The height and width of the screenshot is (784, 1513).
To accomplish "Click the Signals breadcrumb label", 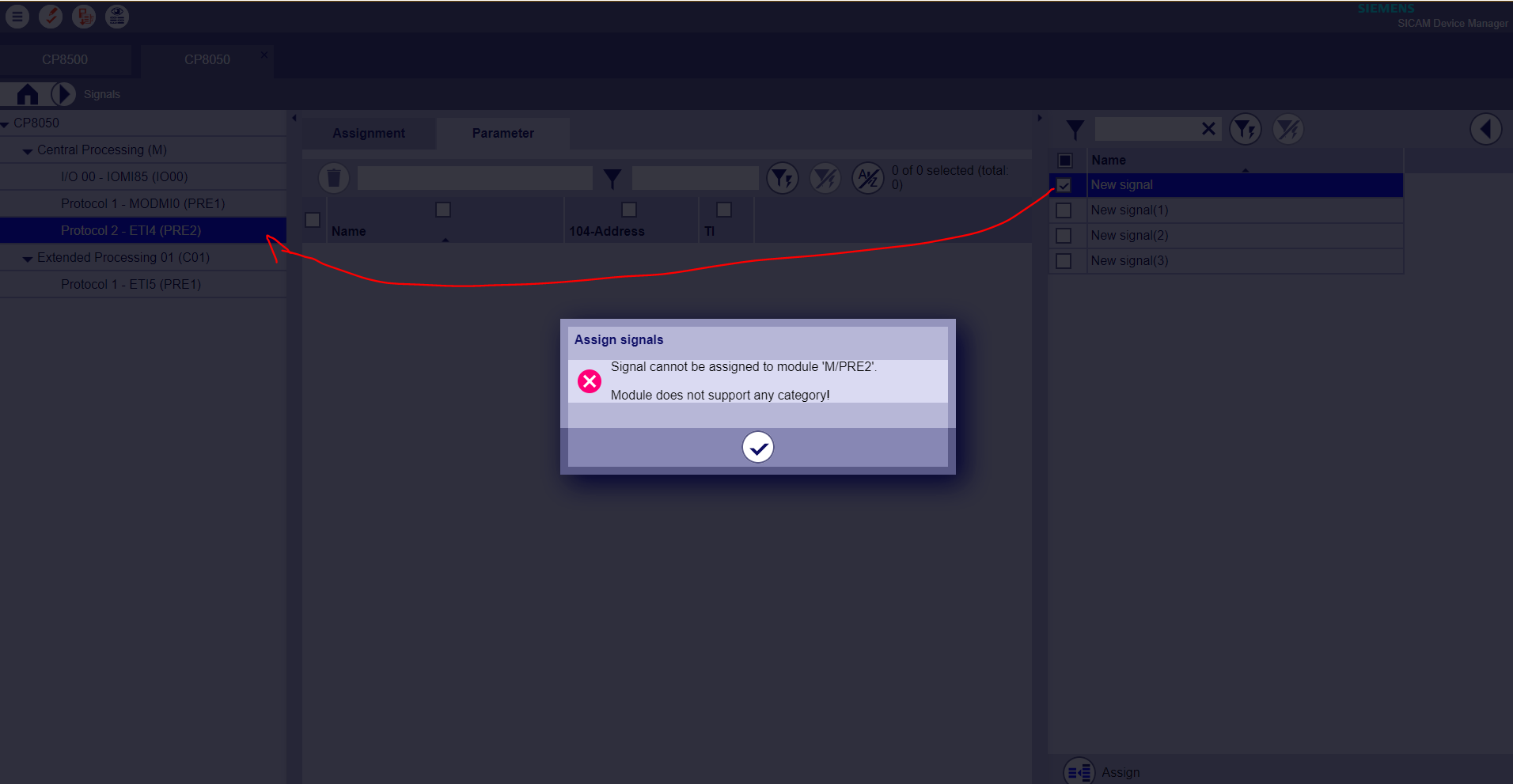I will pos(102,94).
